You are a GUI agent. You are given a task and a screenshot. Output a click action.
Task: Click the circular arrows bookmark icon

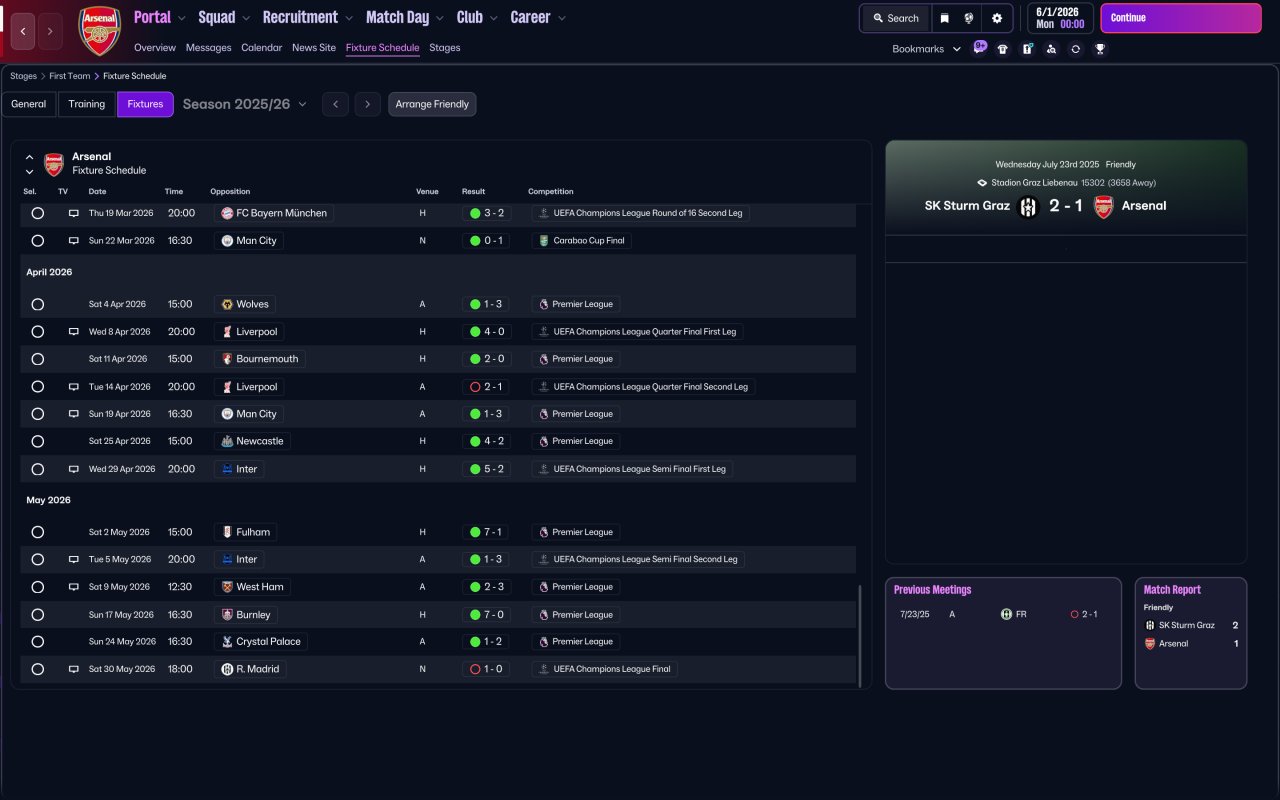(1076, 49)
